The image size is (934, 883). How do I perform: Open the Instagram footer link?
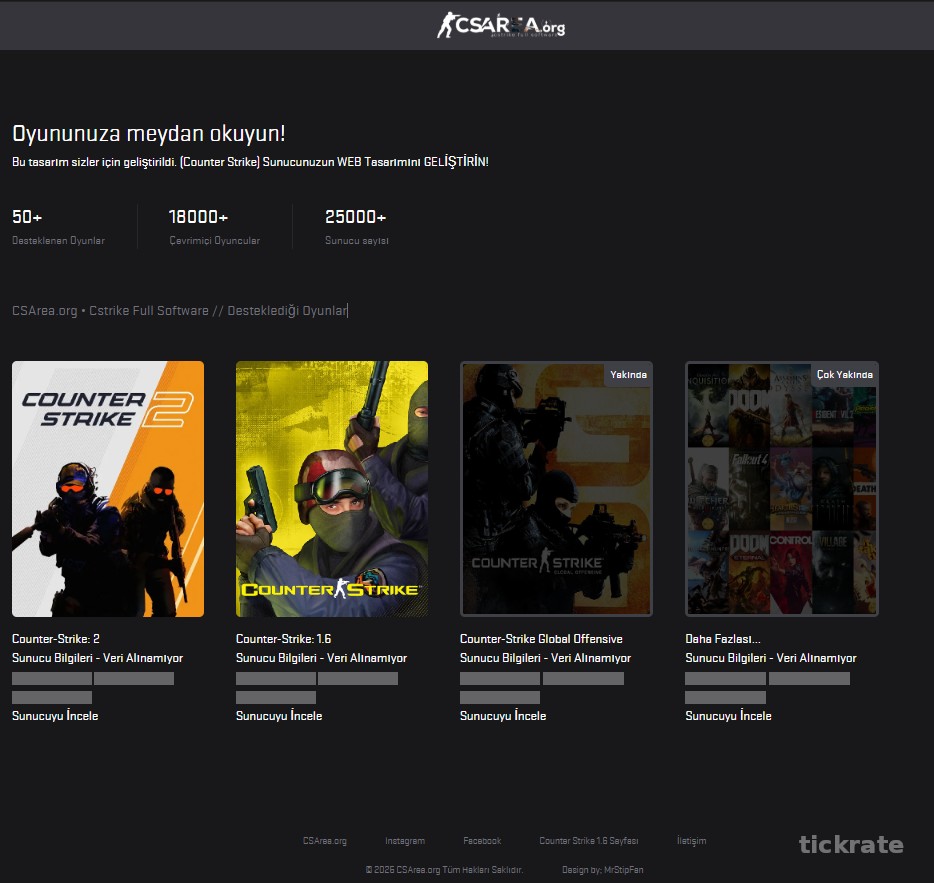pos(404,841)
